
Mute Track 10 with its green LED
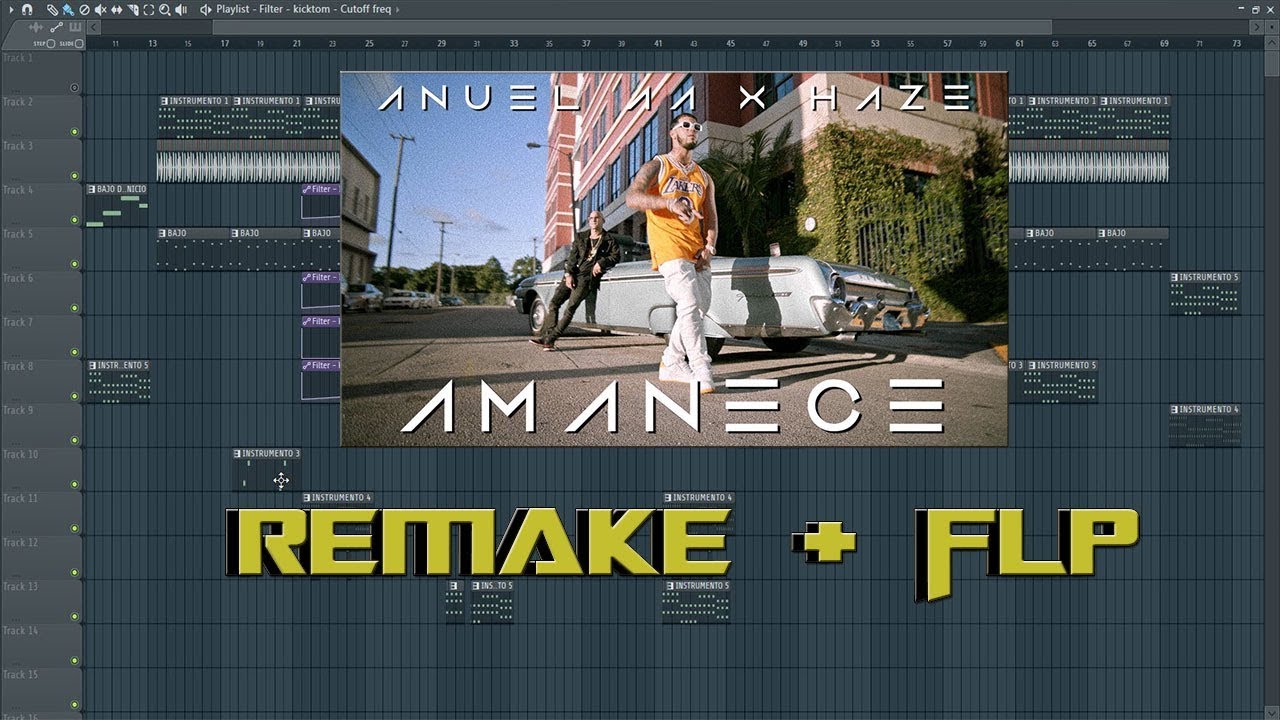pos(74,484)
